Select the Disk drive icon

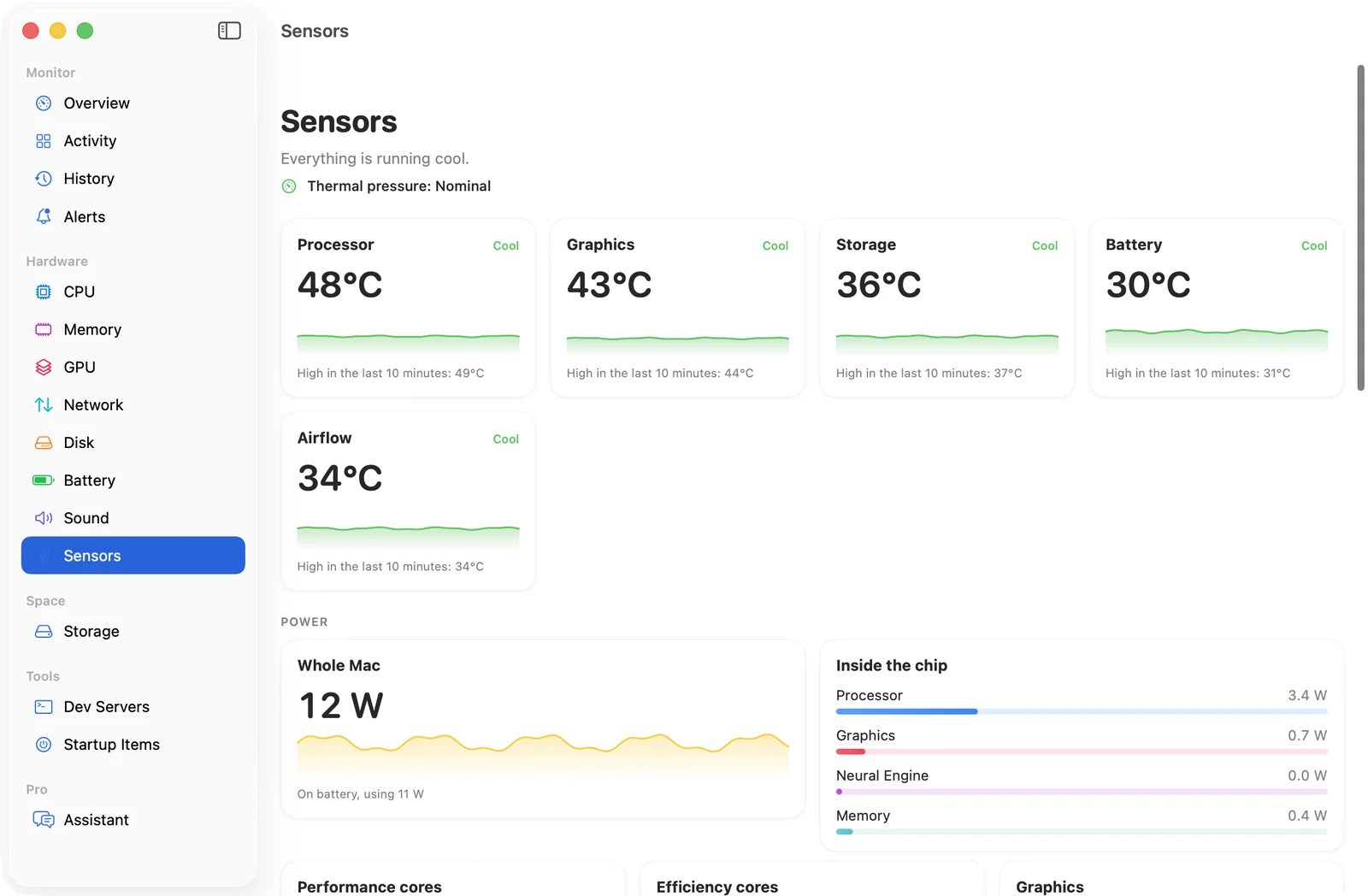(x=44, y=442)
